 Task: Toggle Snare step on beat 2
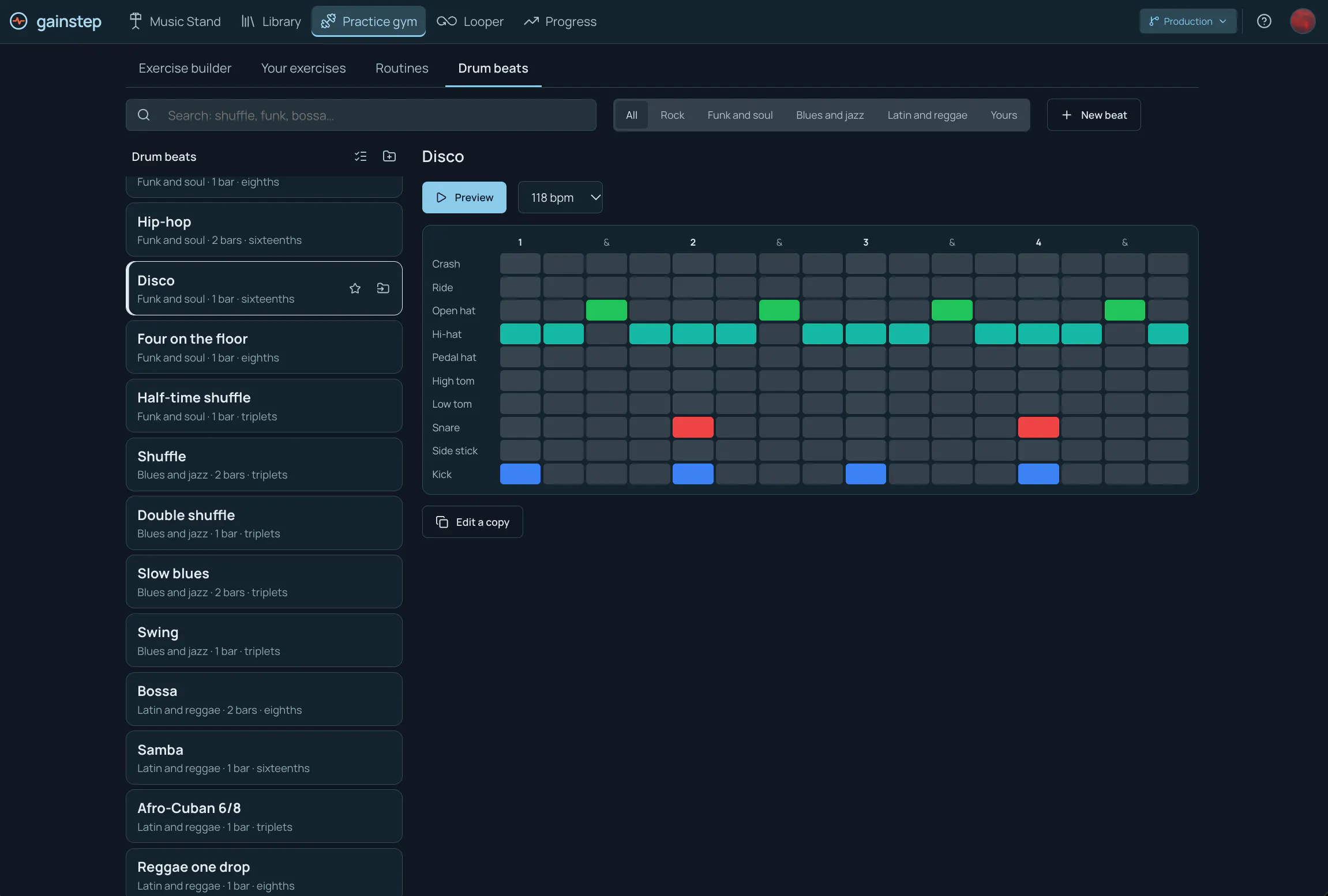click(693, 427)
